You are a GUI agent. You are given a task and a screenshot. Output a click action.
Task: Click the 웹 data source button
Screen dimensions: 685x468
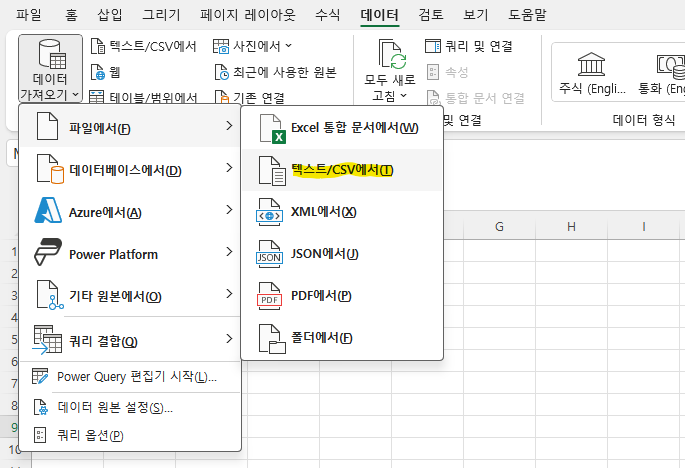[x=105, y=72]
